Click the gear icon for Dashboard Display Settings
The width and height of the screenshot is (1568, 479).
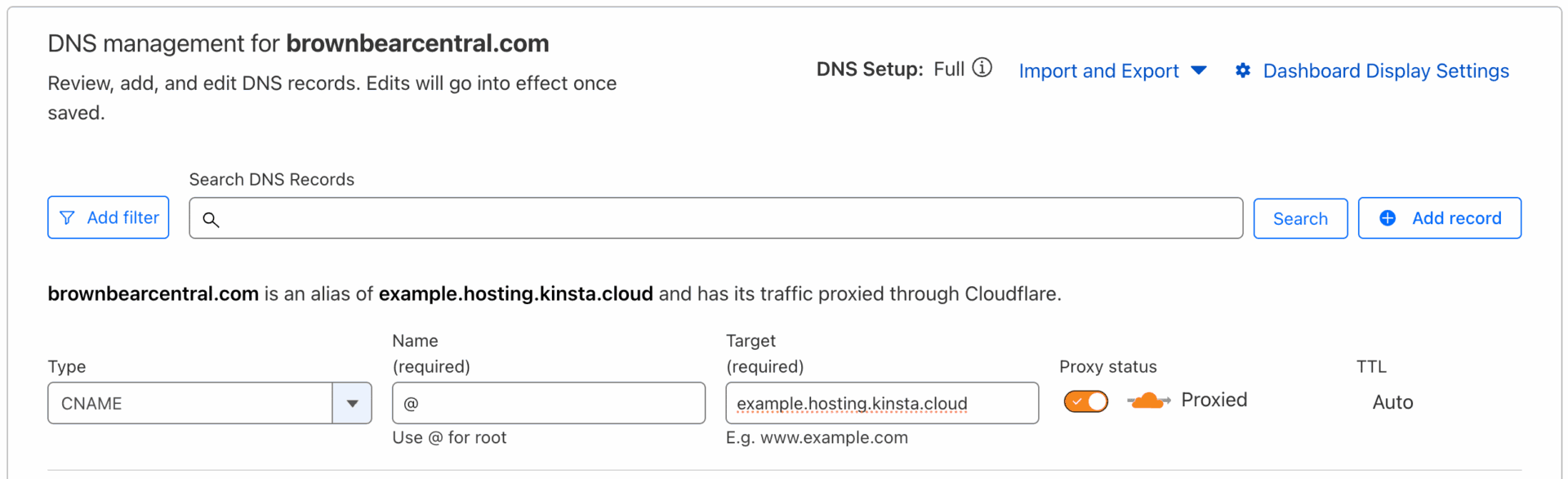1242,71
